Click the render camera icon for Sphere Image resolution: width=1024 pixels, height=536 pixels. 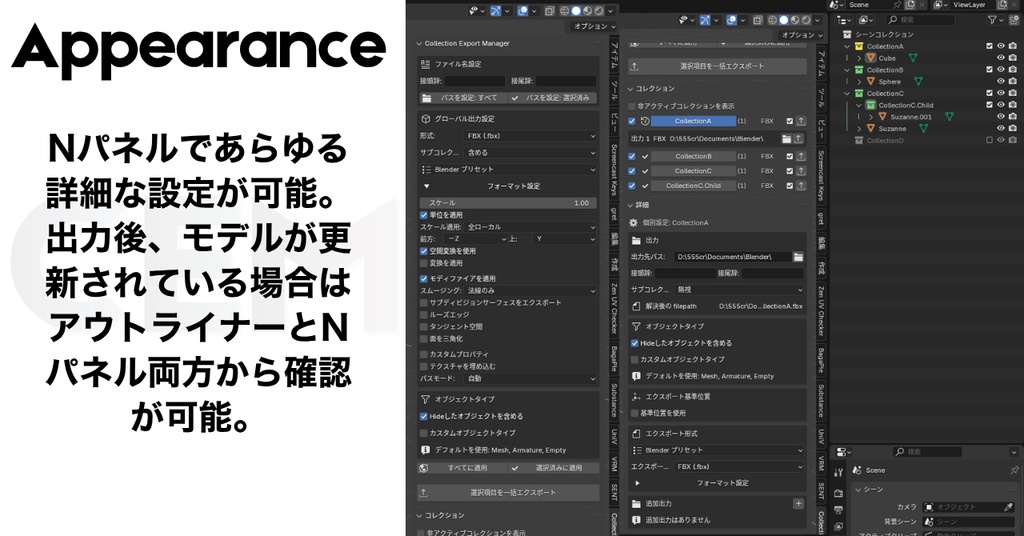(x=1012, y=82)
